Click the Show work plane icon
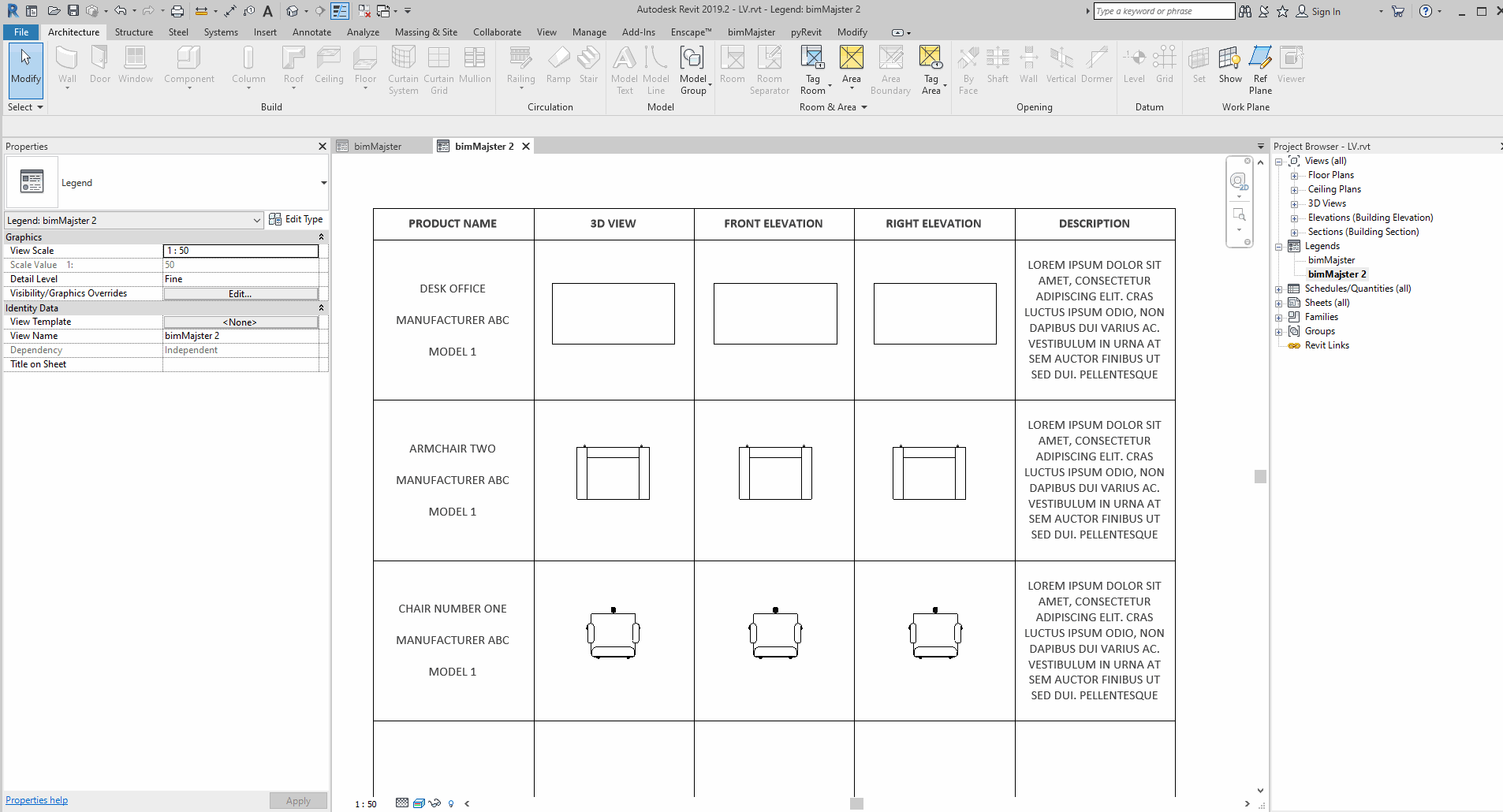The width and height of the screenshot is (1503, 812). 1229,59
